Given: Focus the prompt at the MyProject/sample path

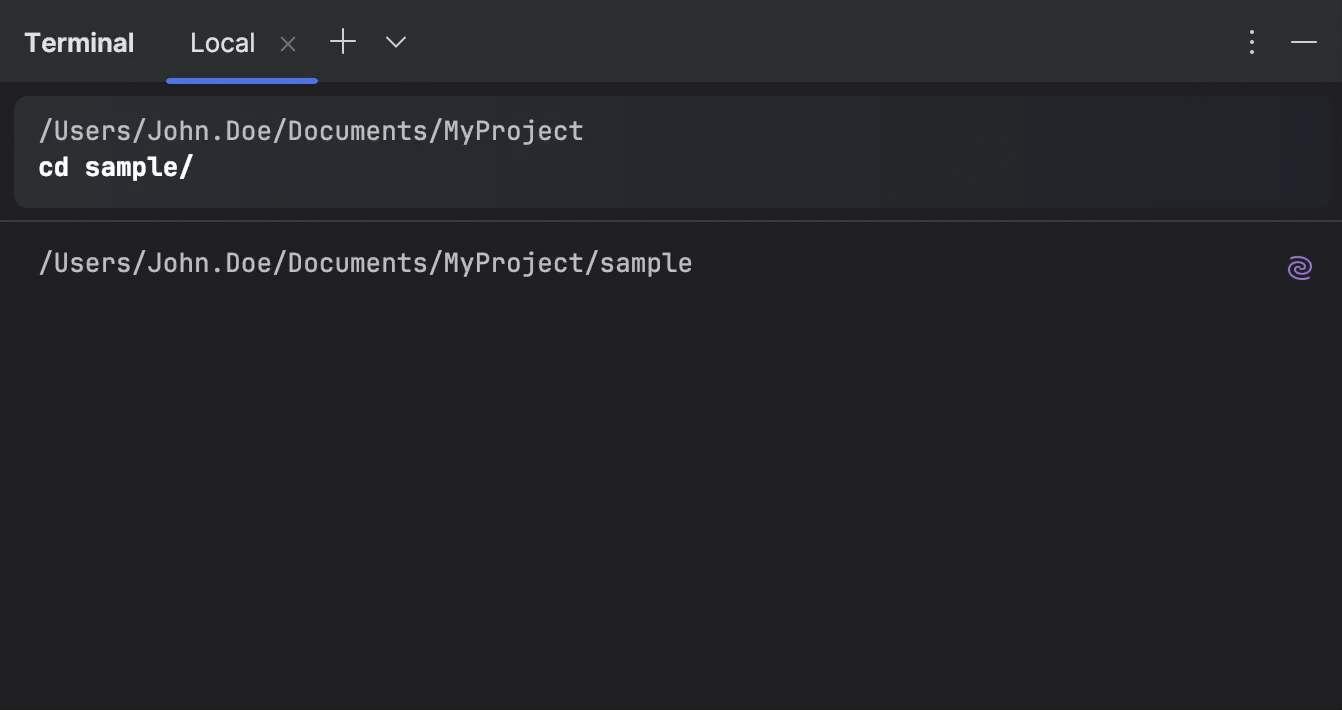Looking at the screenshot, I should pos(365,263).
